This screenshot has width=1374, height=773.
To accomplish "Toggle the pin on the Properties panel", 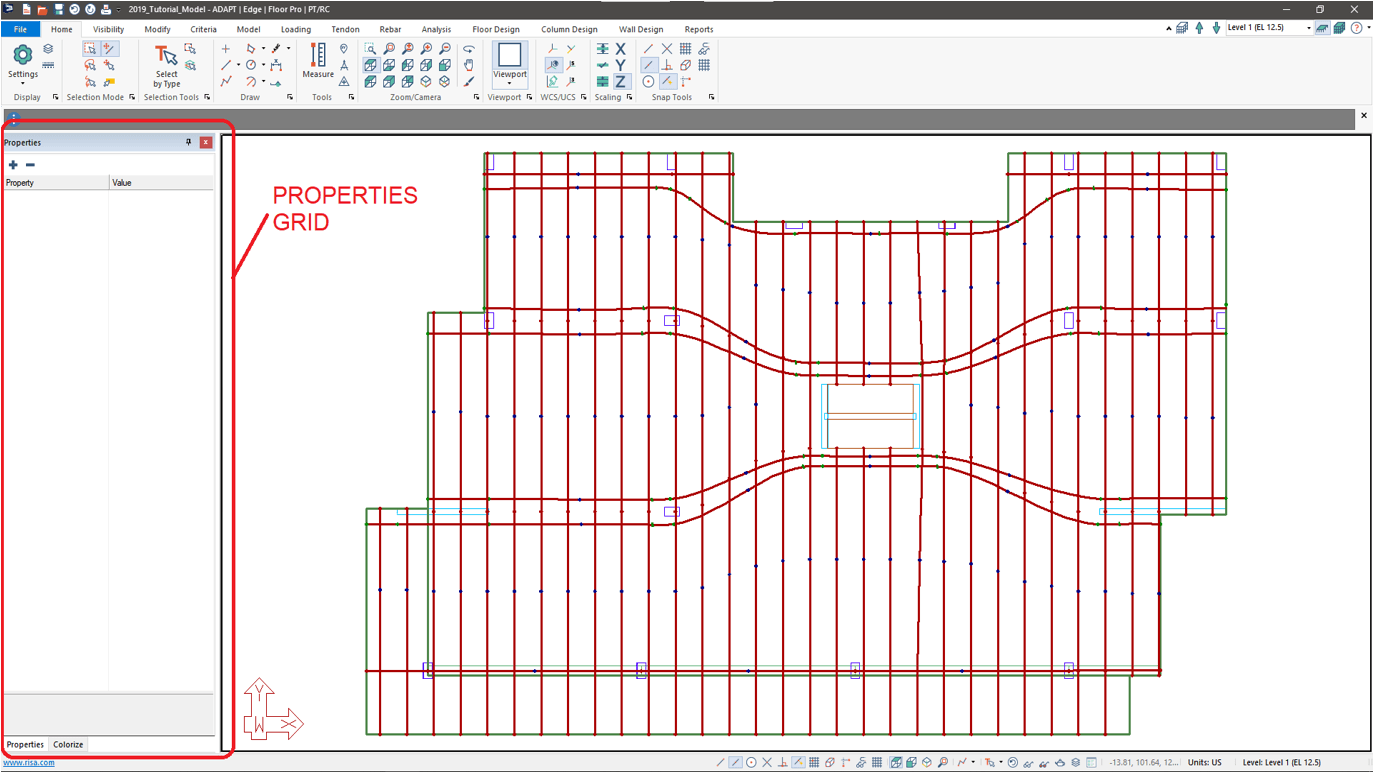I will coord(188,142).
